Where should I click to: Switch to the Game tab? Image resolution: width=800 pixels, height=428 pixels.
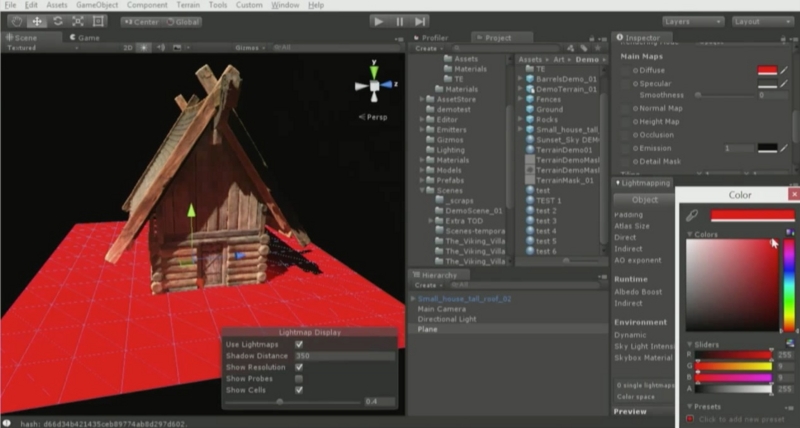(x=85, y=37)
